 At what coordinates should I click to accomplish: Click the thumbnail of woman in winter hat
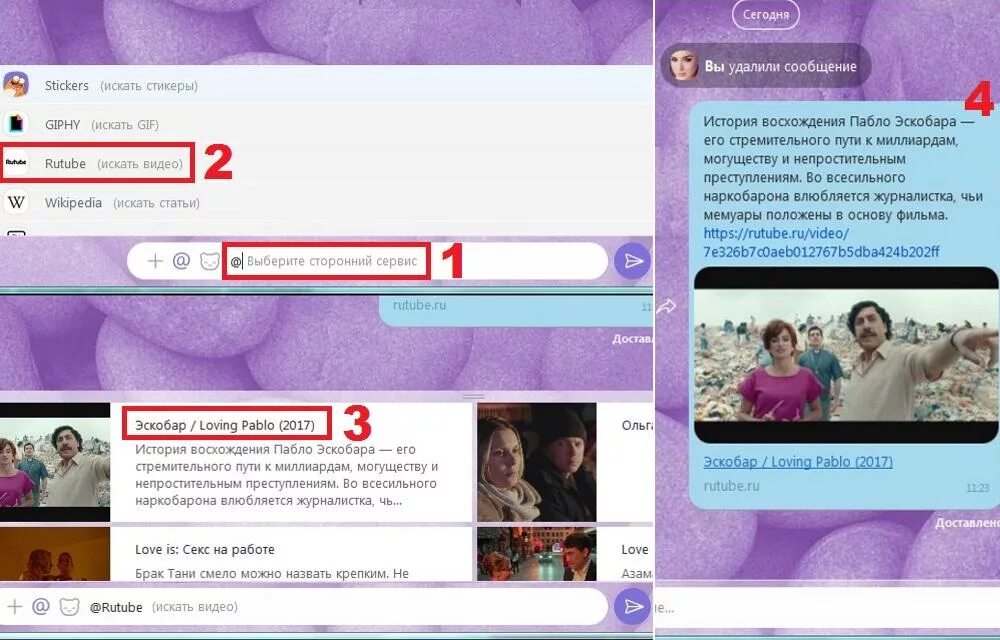[536, 462]
